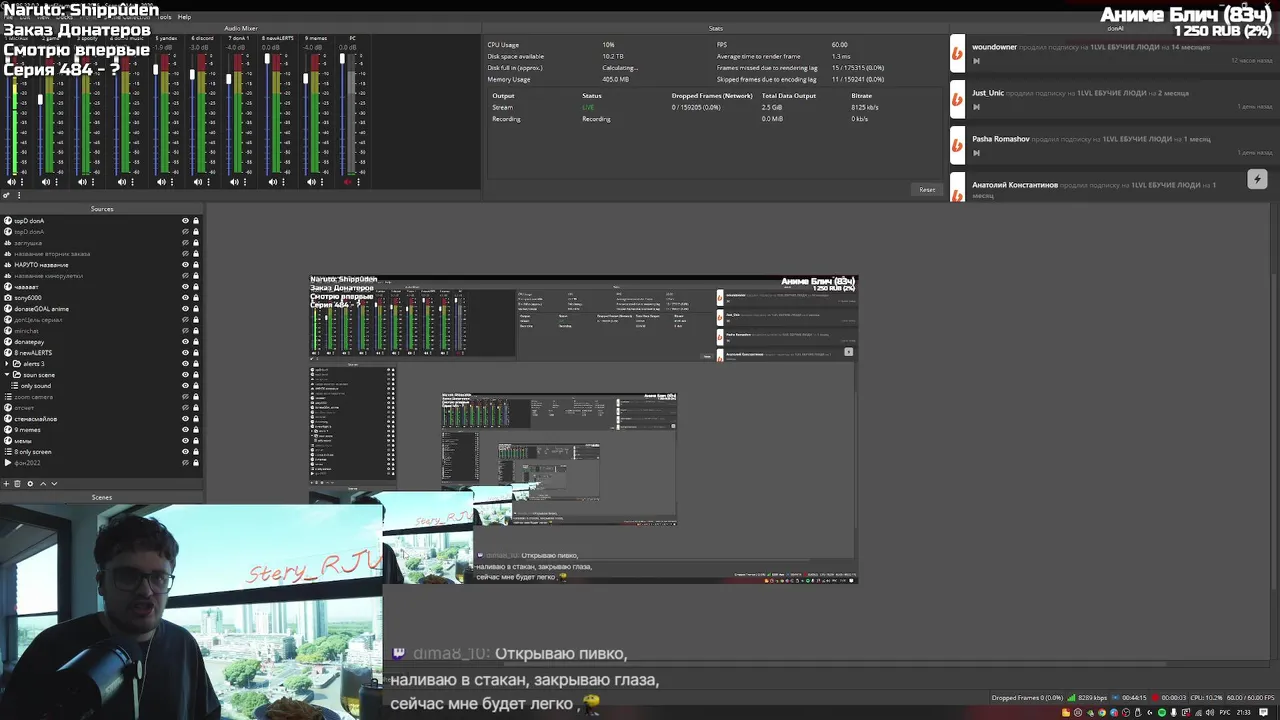Hide the НАРУТО название source
Screen dimensions: 1280x720
coord(185,265)
